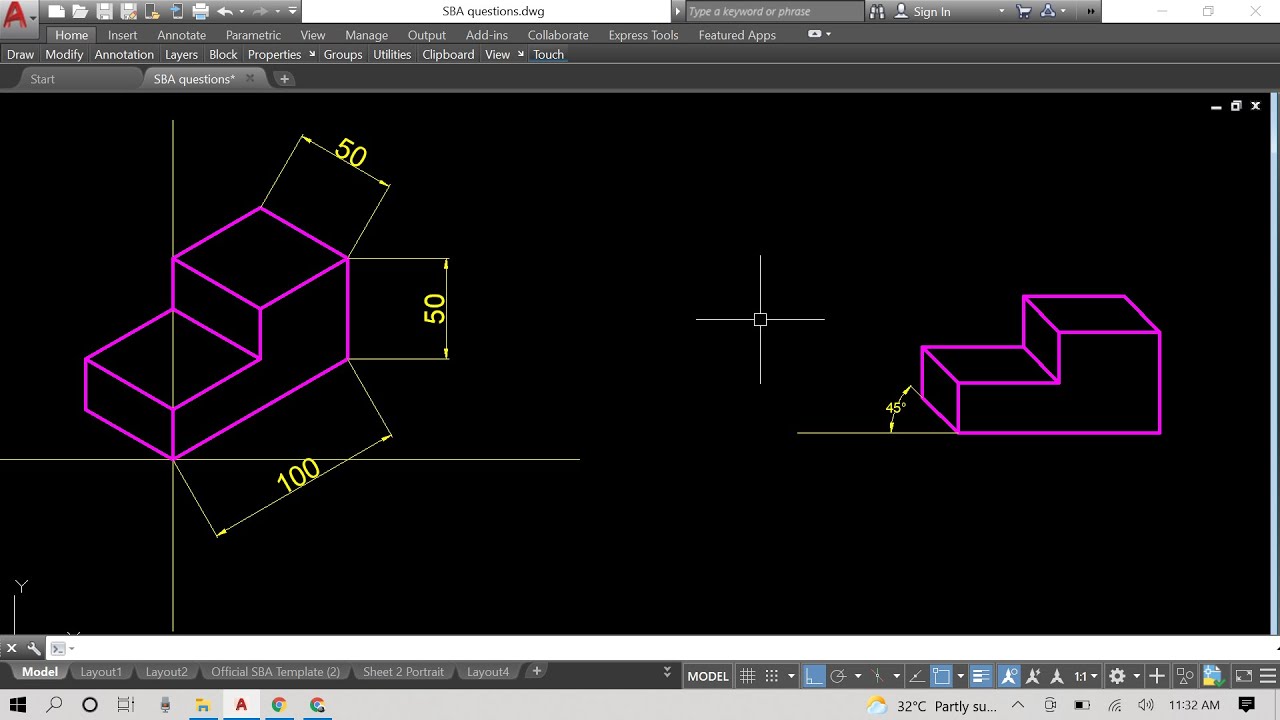Click the Autodesk A360 triangle icon
Screen dimensions: 1280x720
click(x=1048, y=12)
